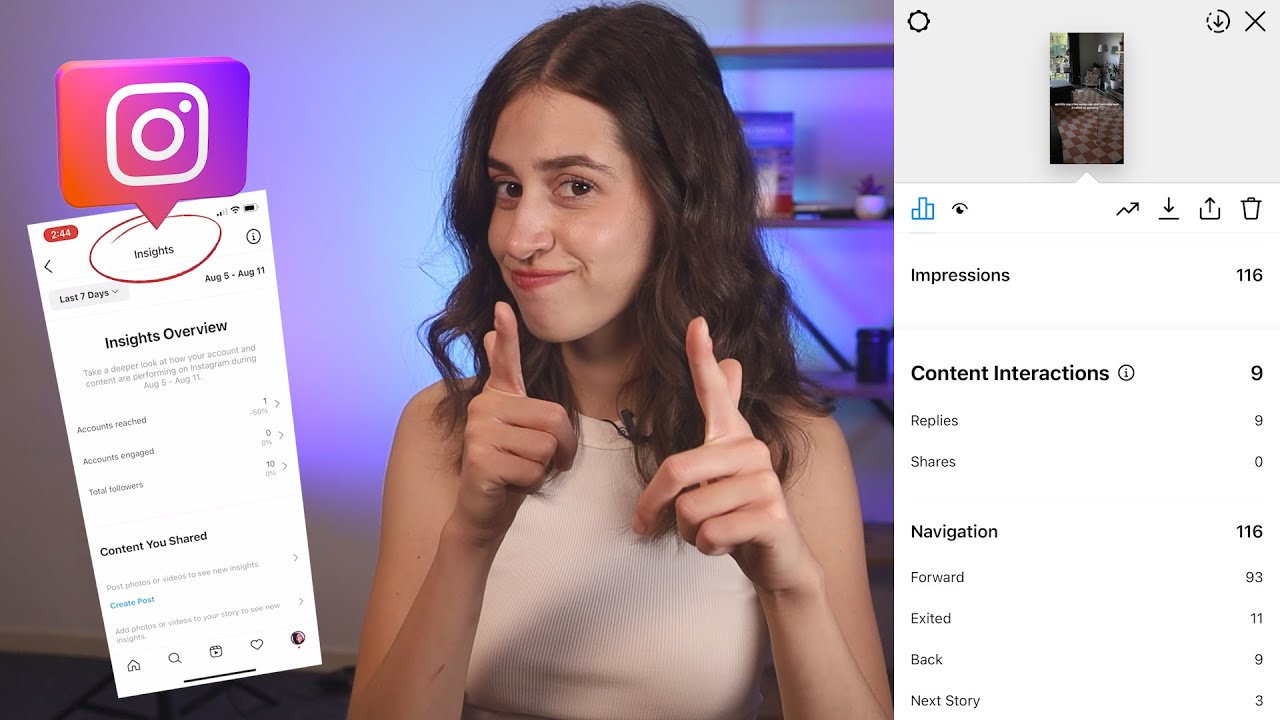Expand the Total followers row chevron
This screenshot has width=1280, height=720.
285,467
